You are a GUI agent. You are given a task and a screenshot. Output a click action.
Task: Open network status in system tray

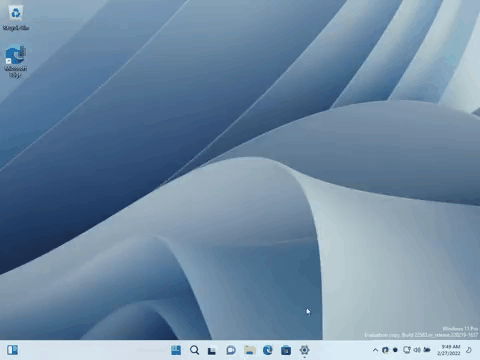point(407,350)
